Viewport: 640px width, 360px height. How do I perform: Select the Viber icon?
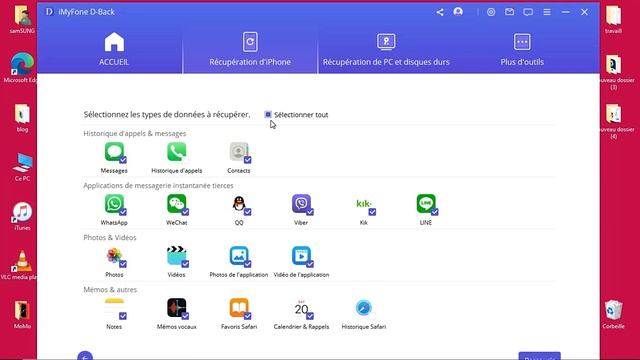(x=301, y=204)
